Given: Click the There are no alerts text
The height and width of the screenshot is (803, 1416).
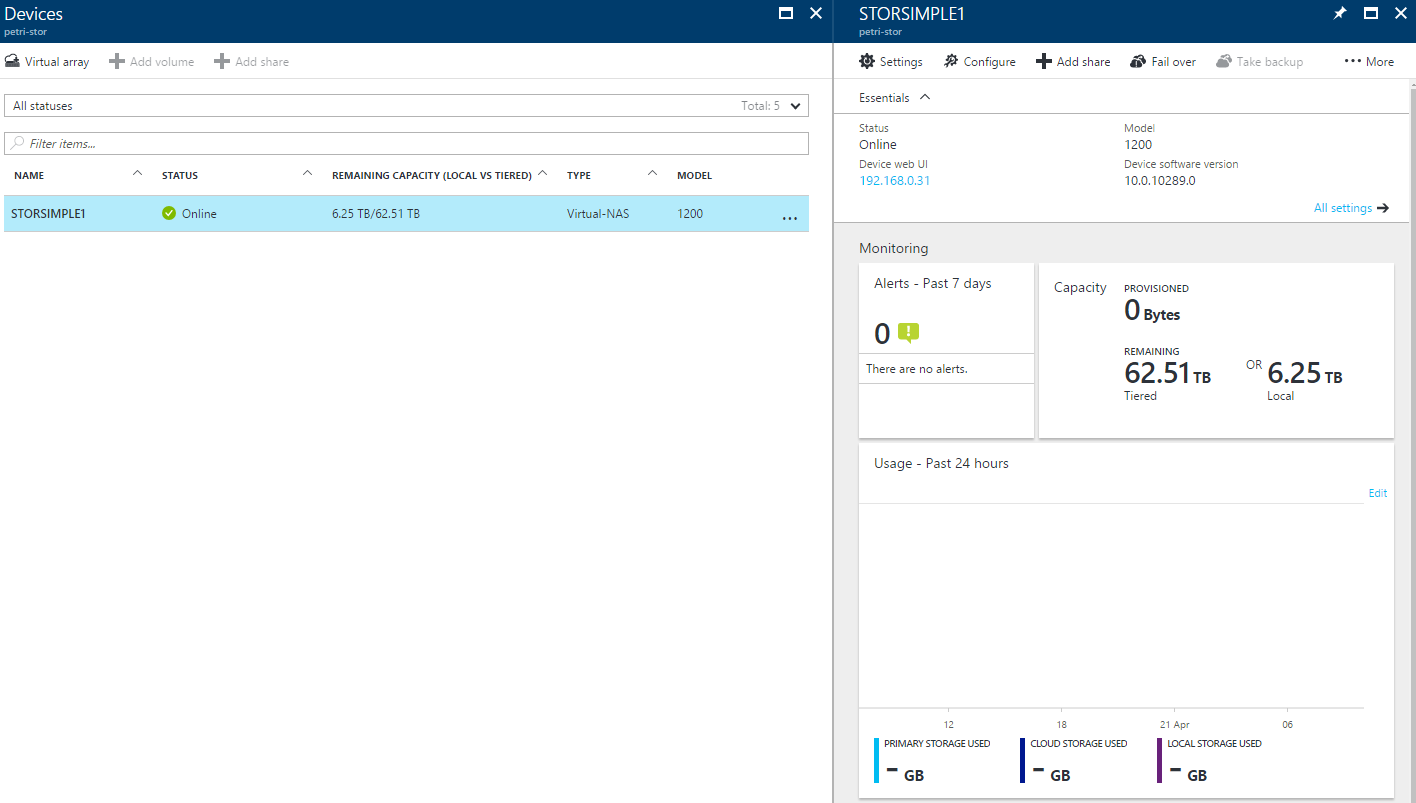Looking at the screenshot, I should pos(917,369).
